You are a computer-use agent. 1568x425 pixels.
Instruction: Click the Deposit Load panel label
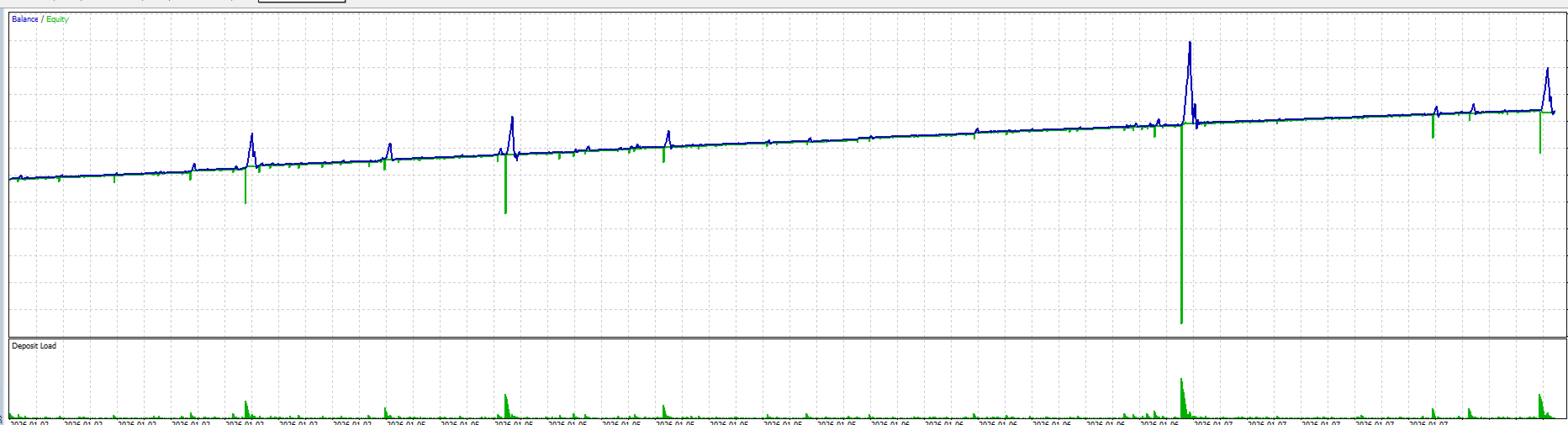click(x=34, y=346)
